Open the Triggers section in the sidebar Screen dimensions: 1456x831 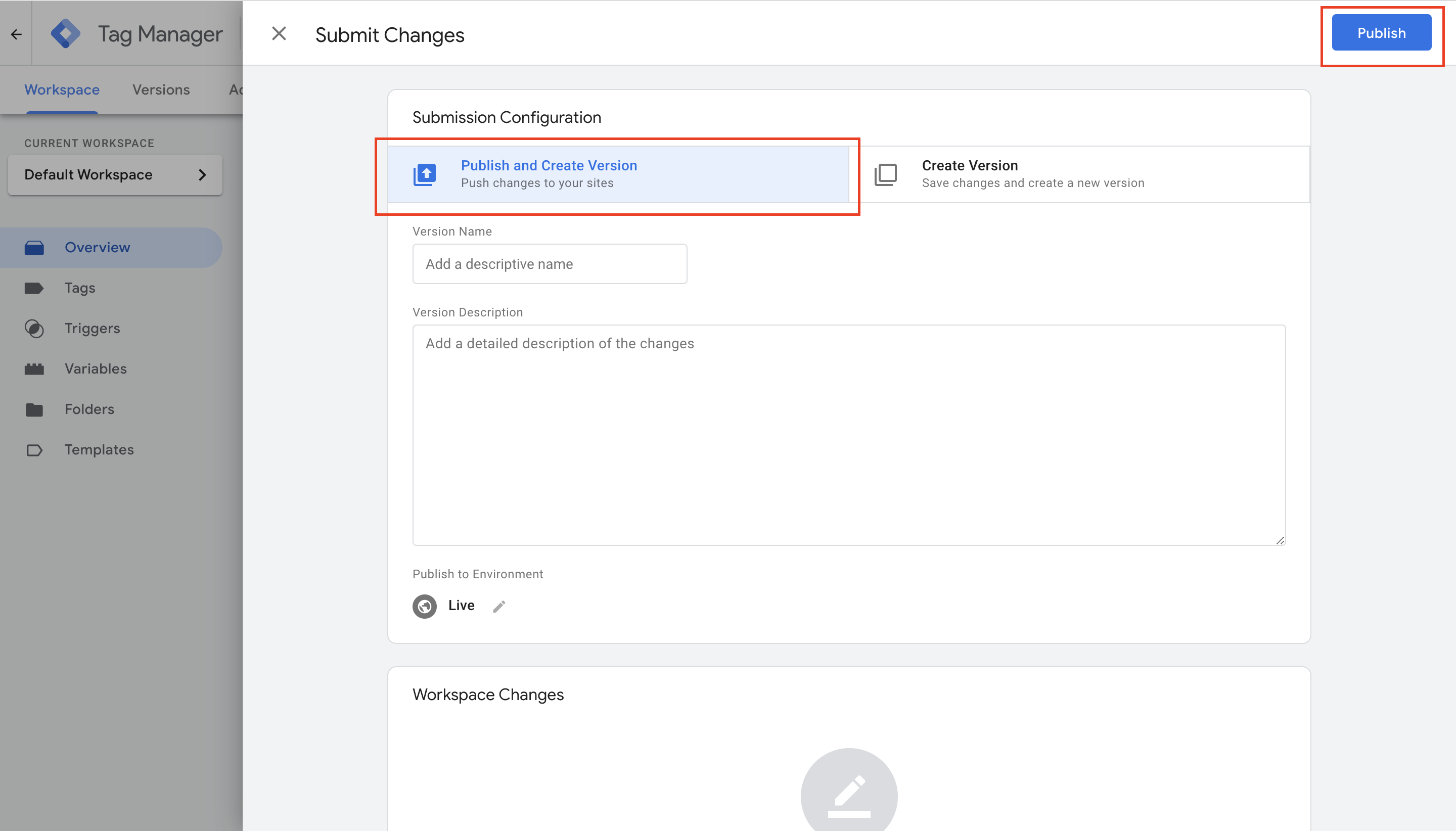coord(111,329)
